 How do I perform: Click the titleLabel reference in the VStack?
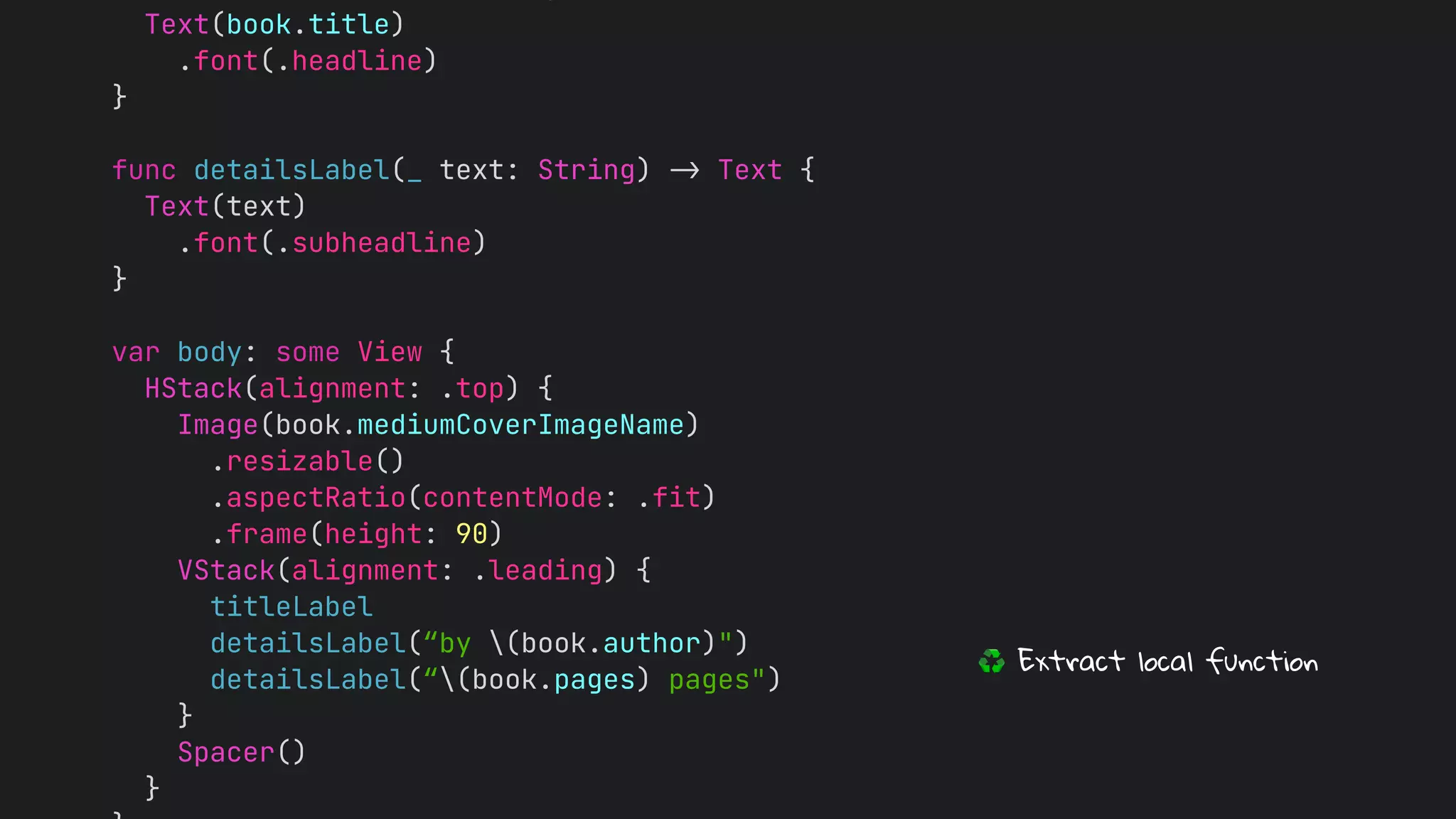291,606
